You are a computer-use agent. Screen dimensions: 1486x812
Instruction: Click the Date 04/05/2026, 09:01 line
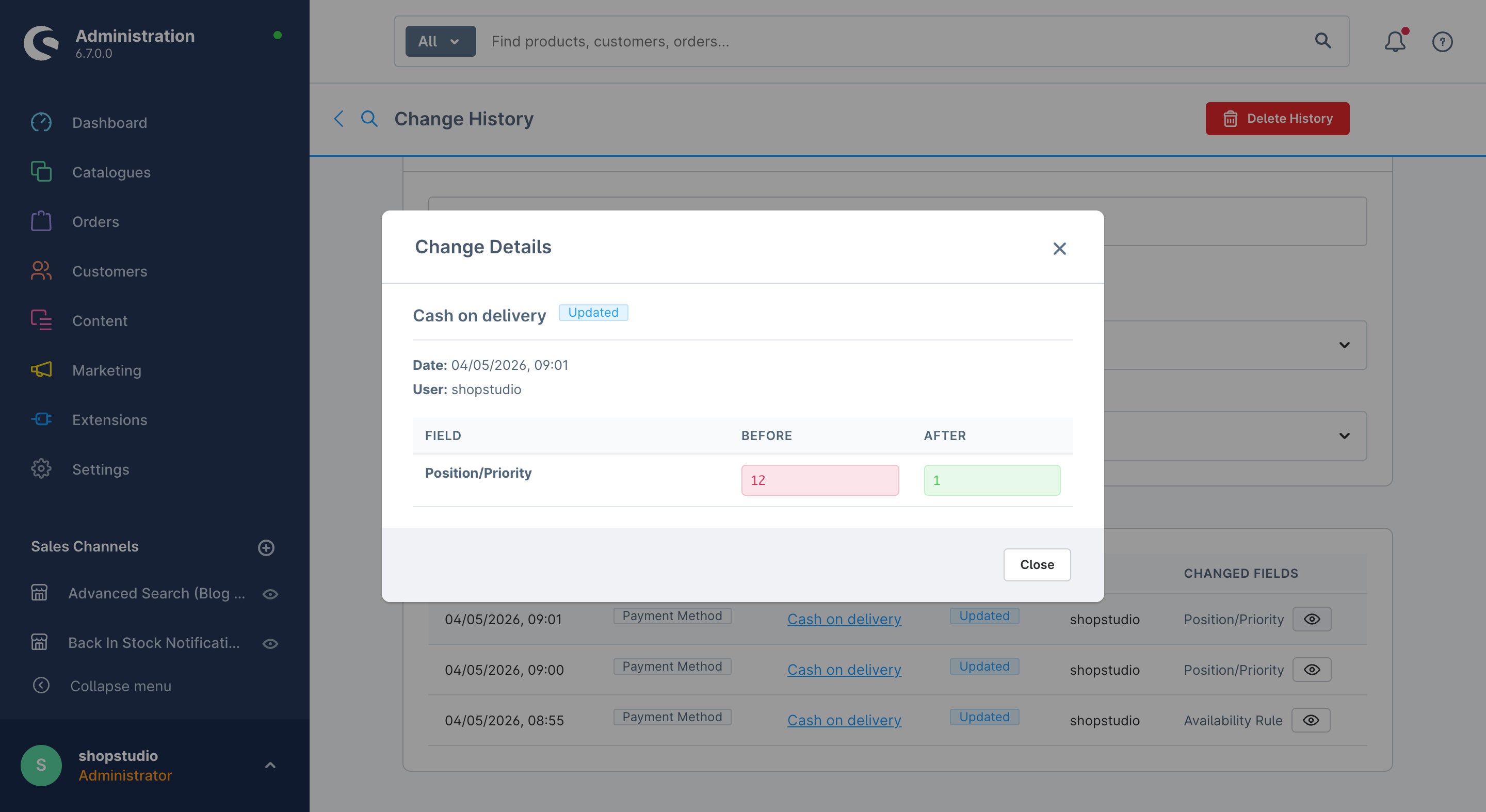pos(490,365)
